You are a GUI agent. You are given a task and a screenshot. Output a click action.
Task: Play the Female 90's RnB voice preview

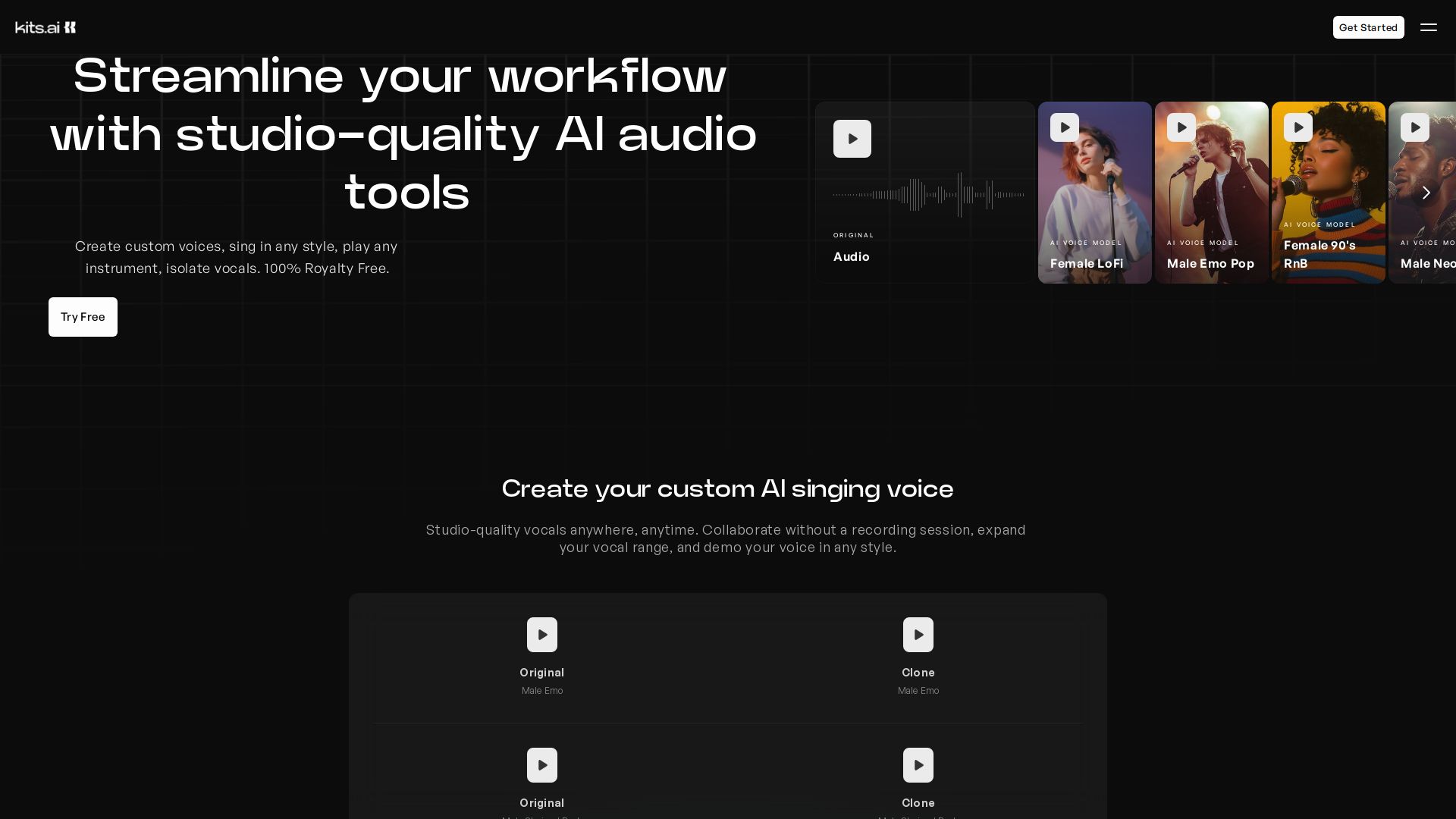pos(1298,127)
